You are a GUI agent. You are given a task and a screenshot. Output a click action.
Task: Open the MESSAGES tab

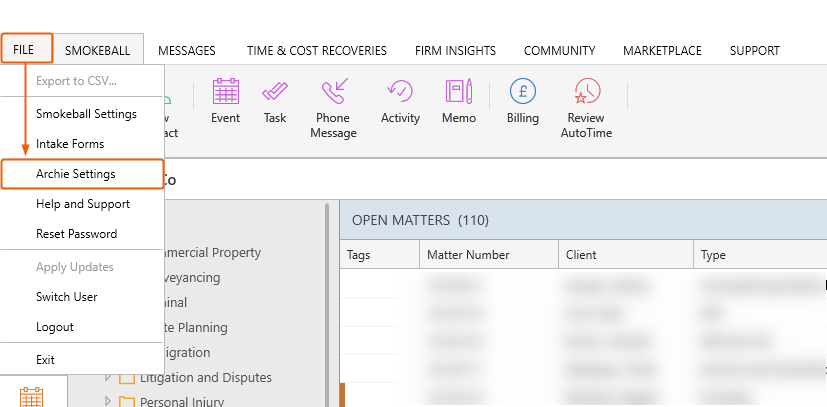click(187, 51)
